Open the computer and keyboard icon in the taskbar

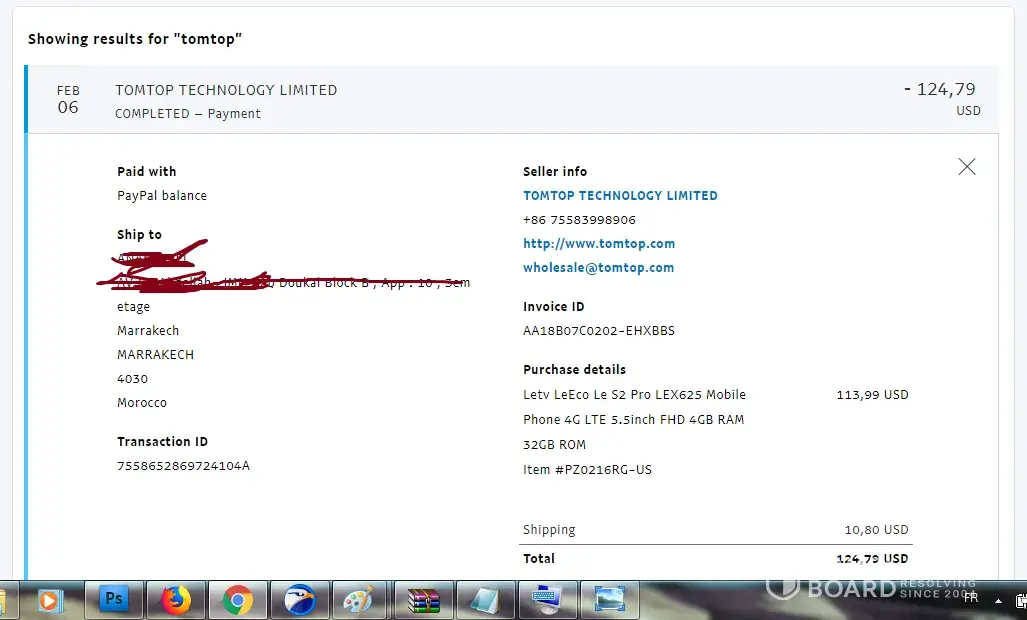click(x=547, y=599)
